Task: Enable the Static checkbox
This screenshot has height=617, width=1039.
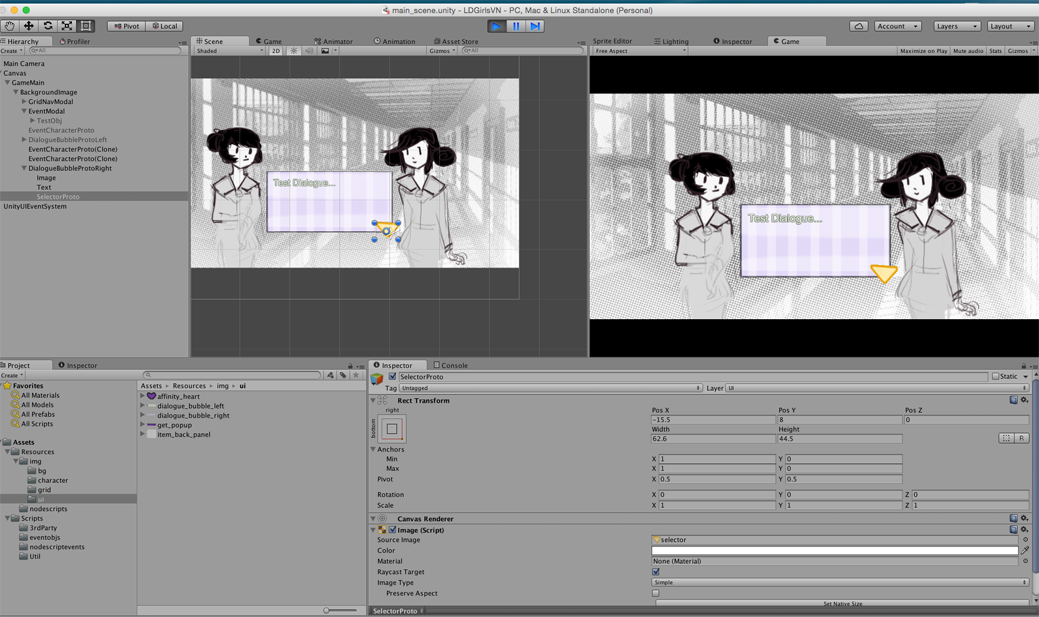Action: click(995, 376)
